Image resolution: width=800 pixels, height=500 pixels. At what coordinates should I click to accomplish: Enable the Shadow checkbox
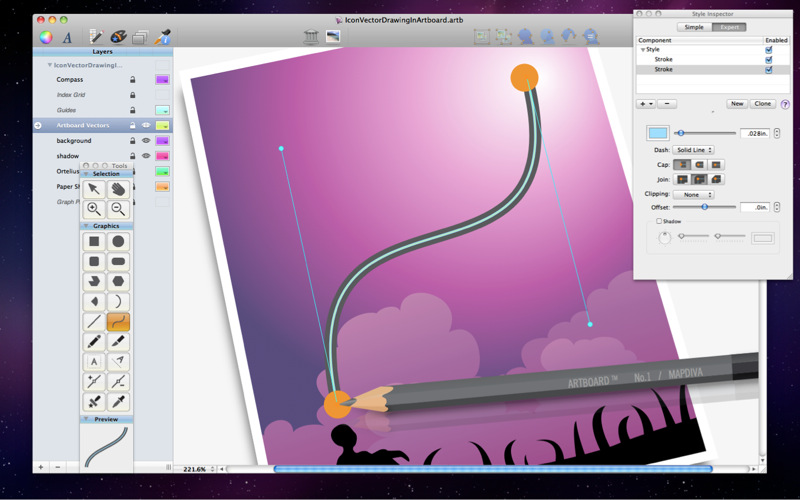659,221
